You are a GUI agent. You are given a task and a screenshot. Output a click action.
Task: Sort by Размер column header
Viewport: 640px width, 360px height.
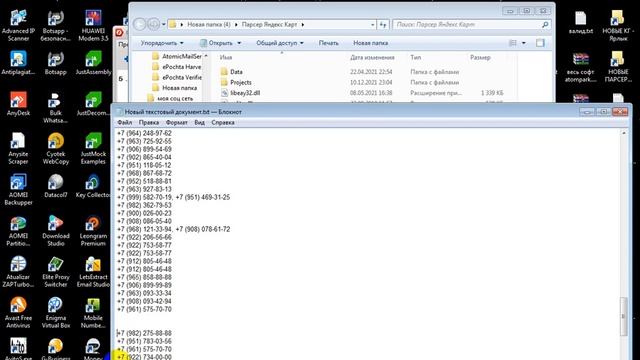click(480, 58)
